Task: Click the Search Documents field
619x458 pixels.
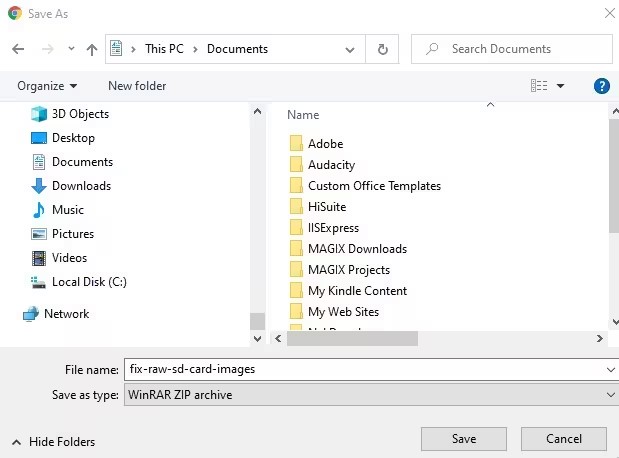Action: 520,49
